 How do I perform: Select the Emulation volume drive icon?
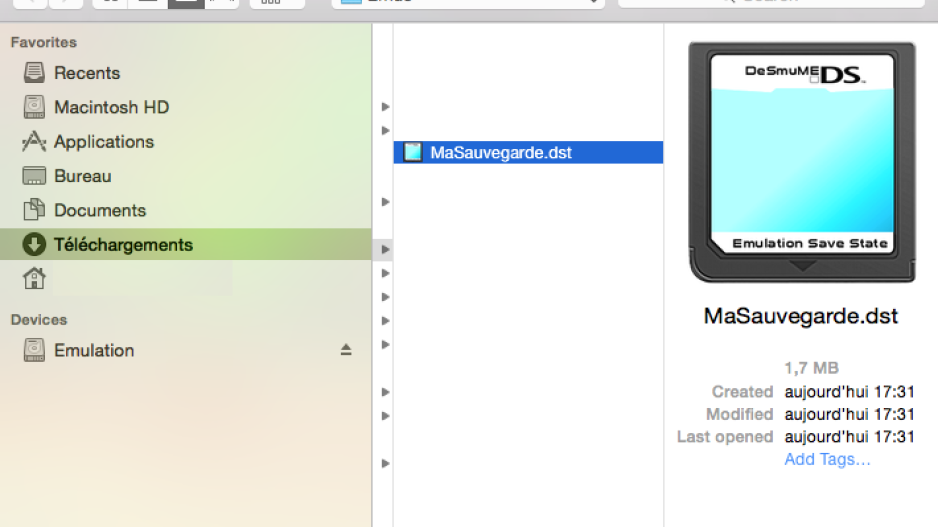pos(34,350)
